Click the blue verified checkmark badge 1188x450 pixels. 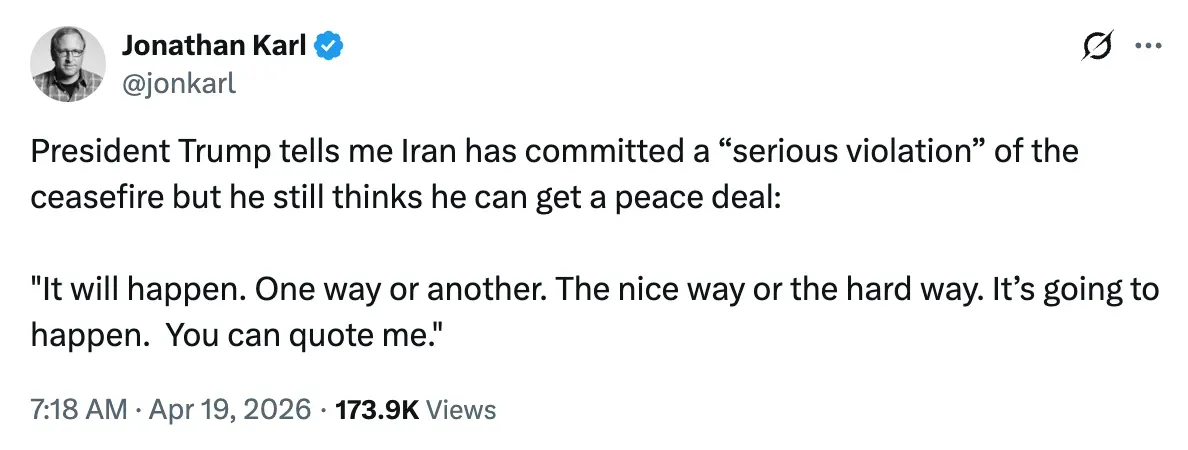(330, 47)
